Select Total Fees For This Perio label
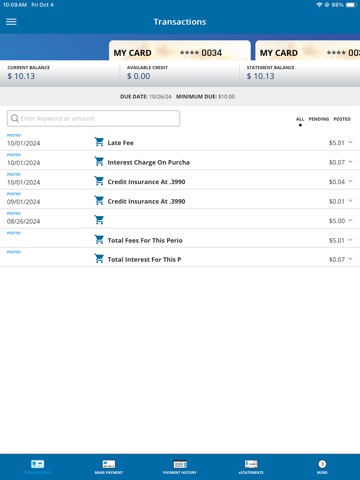The width and height of the screenshot is (360, 480). [x=145, y=240]
